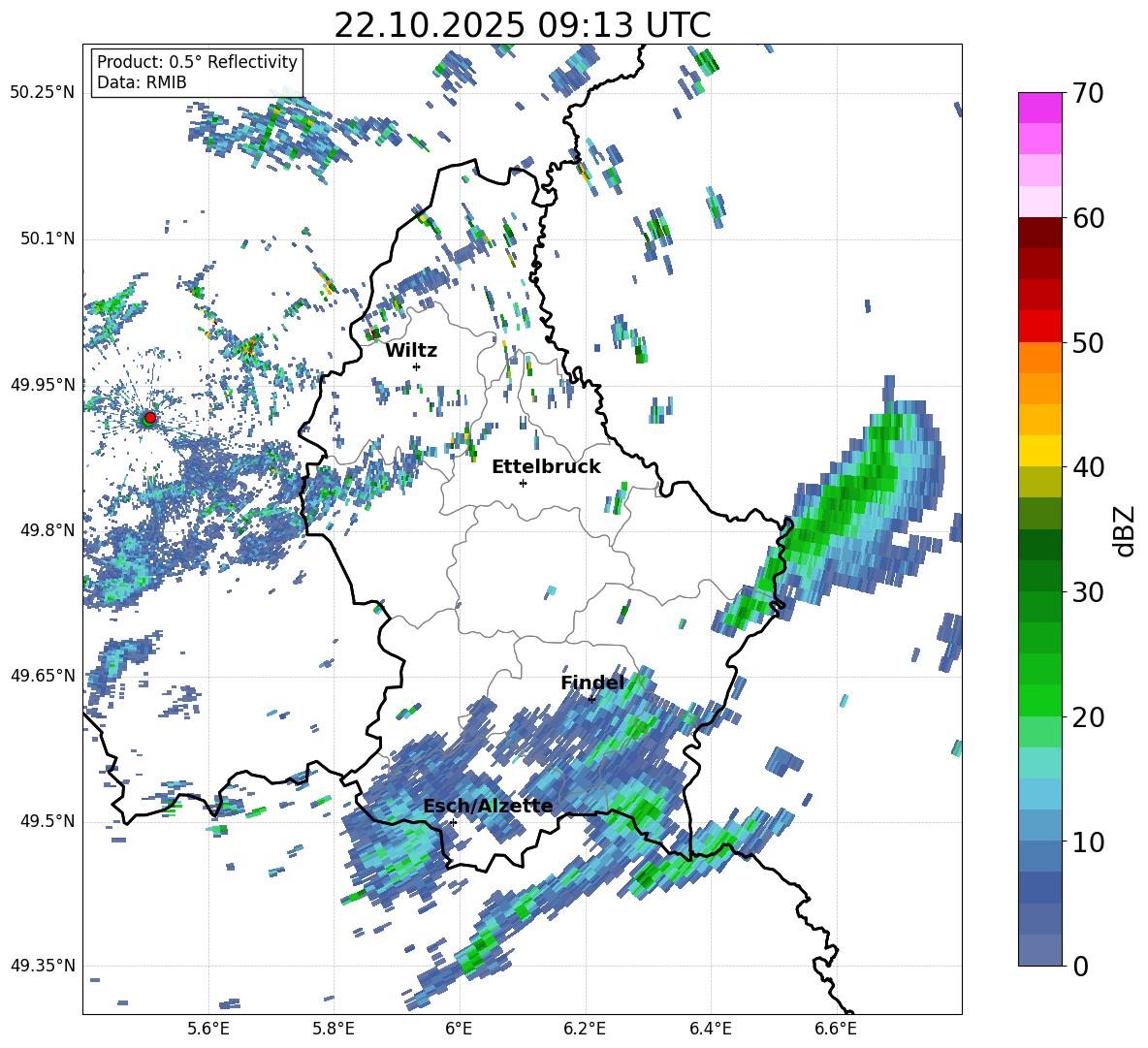Click the 50.25°N latitude label

pyautogui.click(x=43, y=93)
